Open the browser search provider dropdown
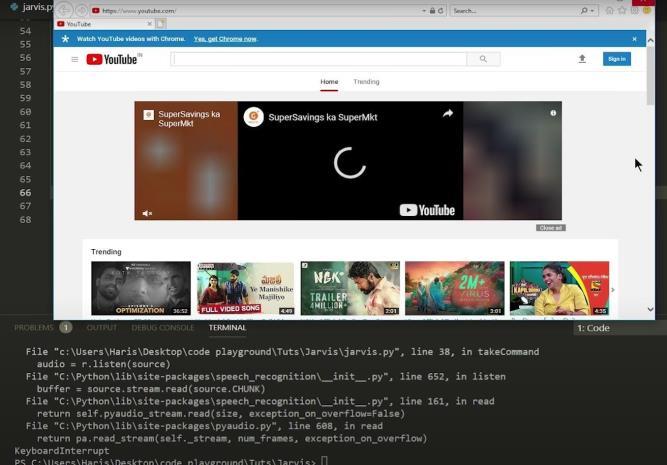 pos(592,11)
